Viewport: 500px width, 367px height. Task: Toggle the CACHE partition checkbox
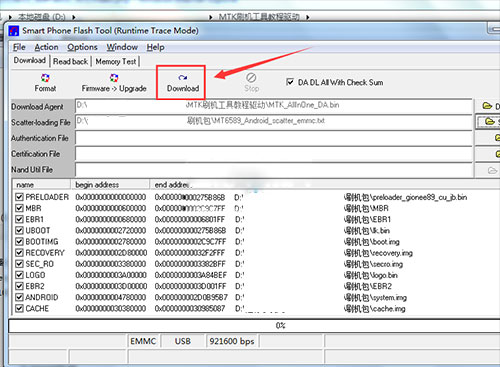pos(19,308)
